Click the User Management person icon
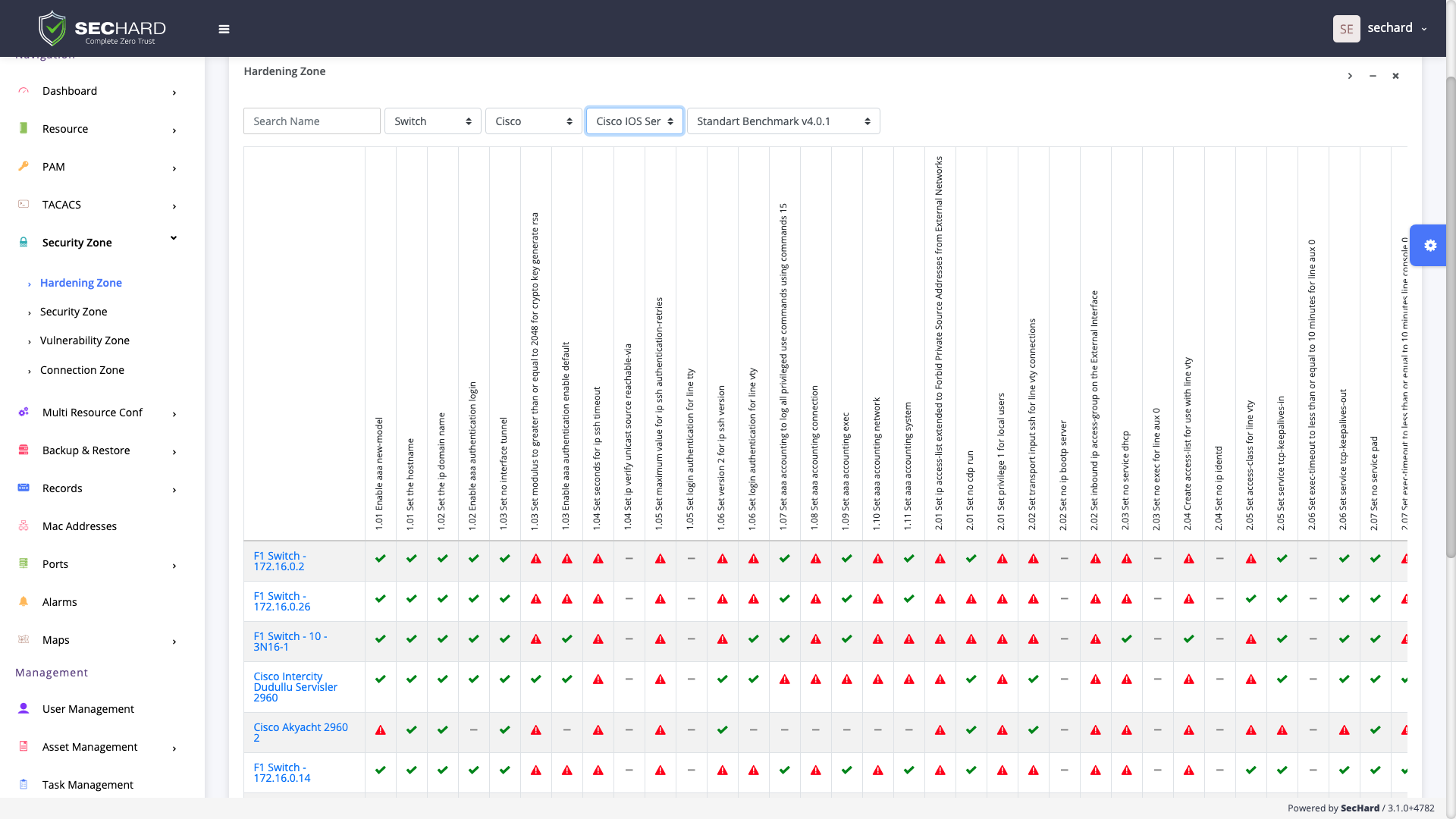This screenshot has height=819, width=1456. click(24, 708)
